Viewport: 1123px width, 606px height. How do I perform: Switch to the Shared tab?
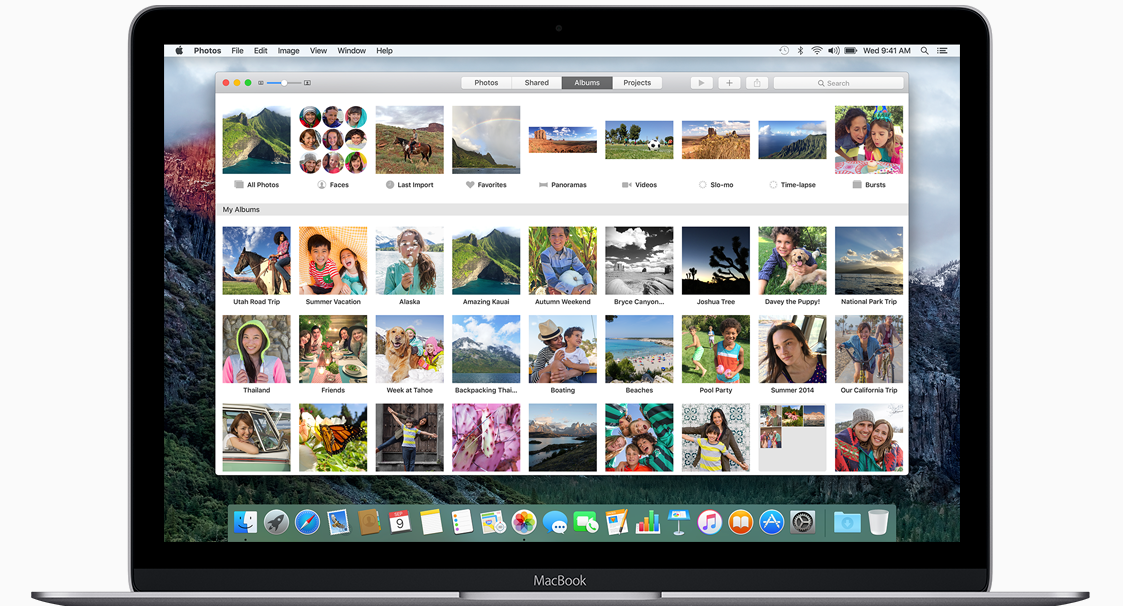[536, 83]
